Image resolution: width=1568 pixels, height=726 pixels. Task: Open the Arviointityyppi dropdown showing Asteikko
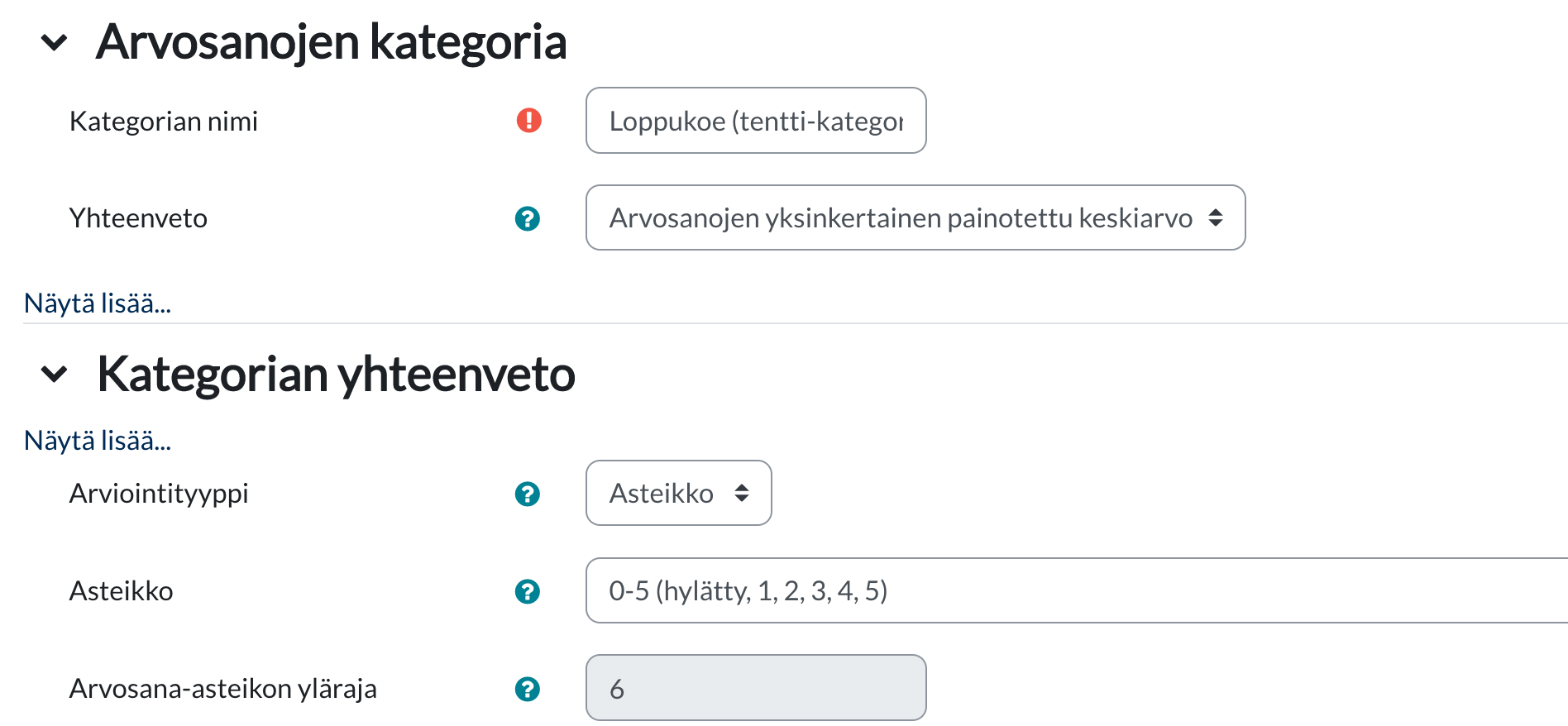[678, 493]
